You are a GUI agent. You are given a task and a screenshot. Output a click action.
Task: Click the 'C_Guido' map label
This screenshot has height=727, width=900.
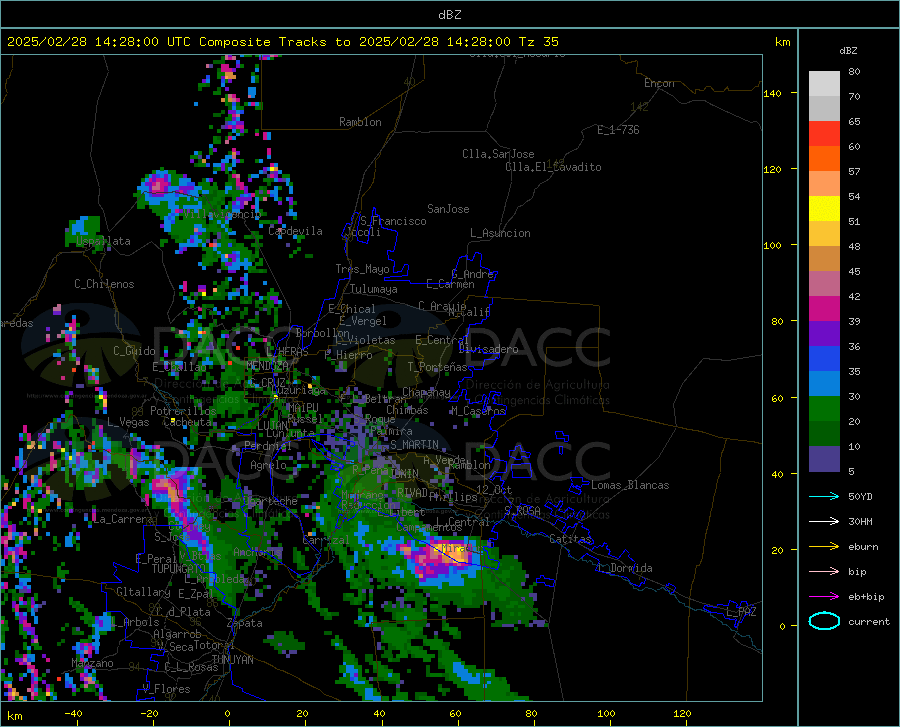[x=134, y=351]
